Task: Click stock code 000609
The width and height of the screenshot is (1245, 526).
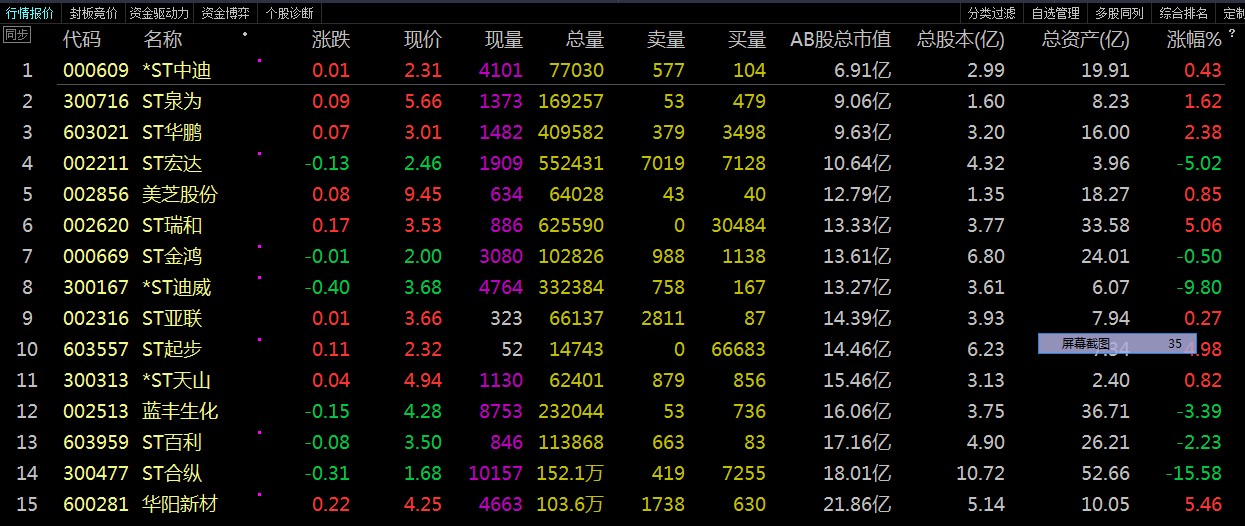Action: (x=96, y=71)
